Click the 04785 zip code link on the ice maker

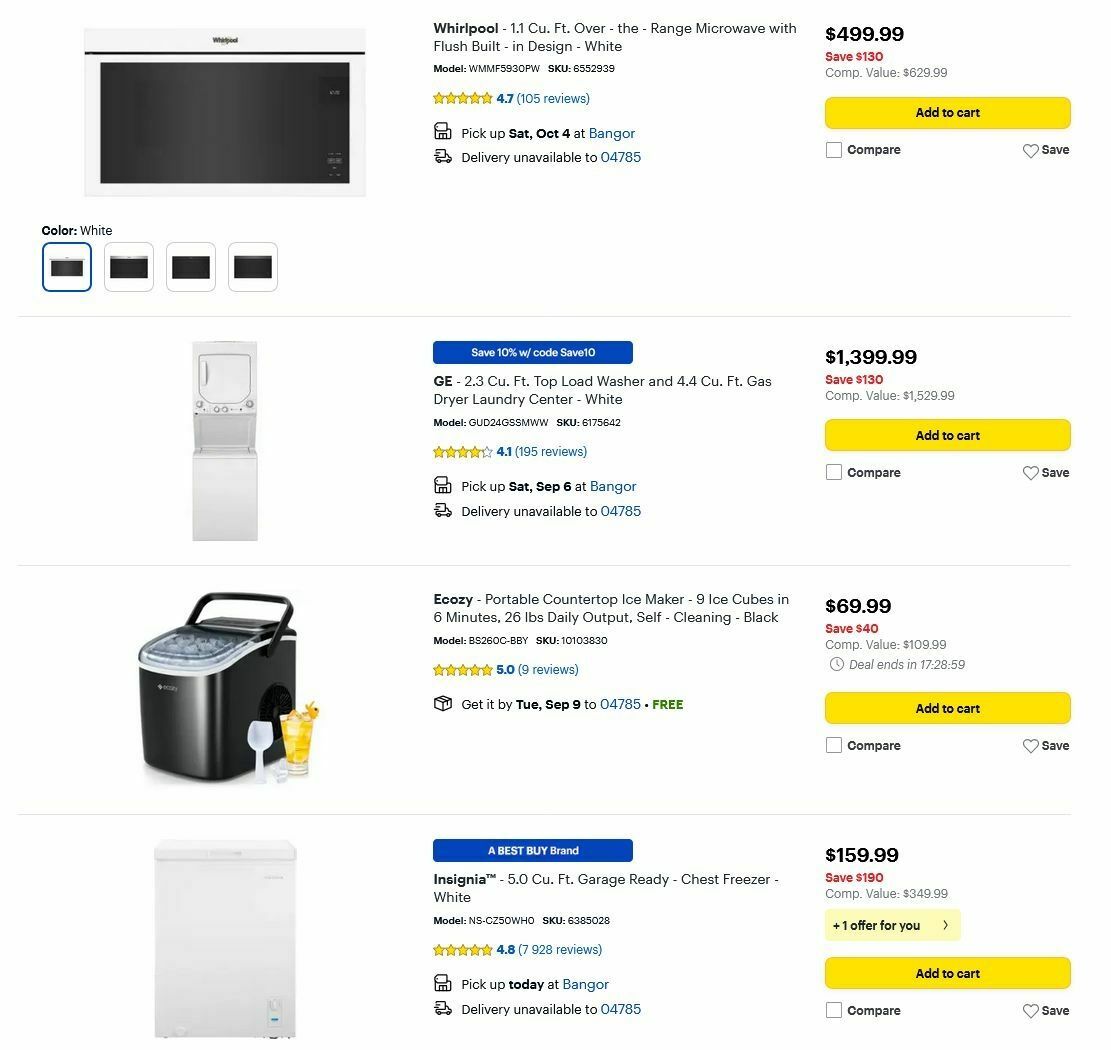point(620,704)
